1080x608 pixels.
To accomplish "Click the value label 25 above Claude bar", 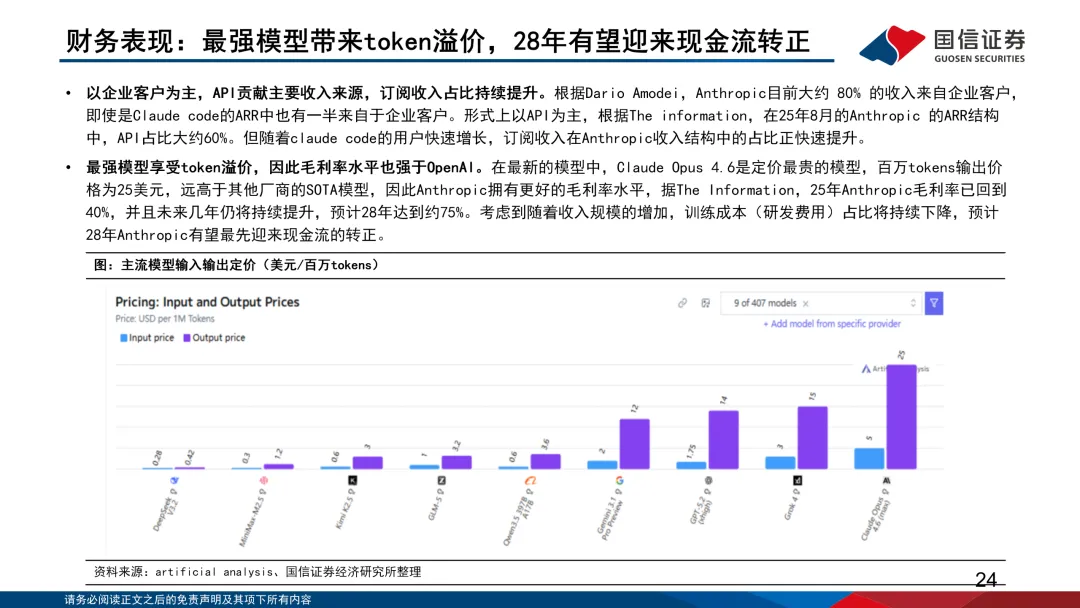I will pos(902,355).
